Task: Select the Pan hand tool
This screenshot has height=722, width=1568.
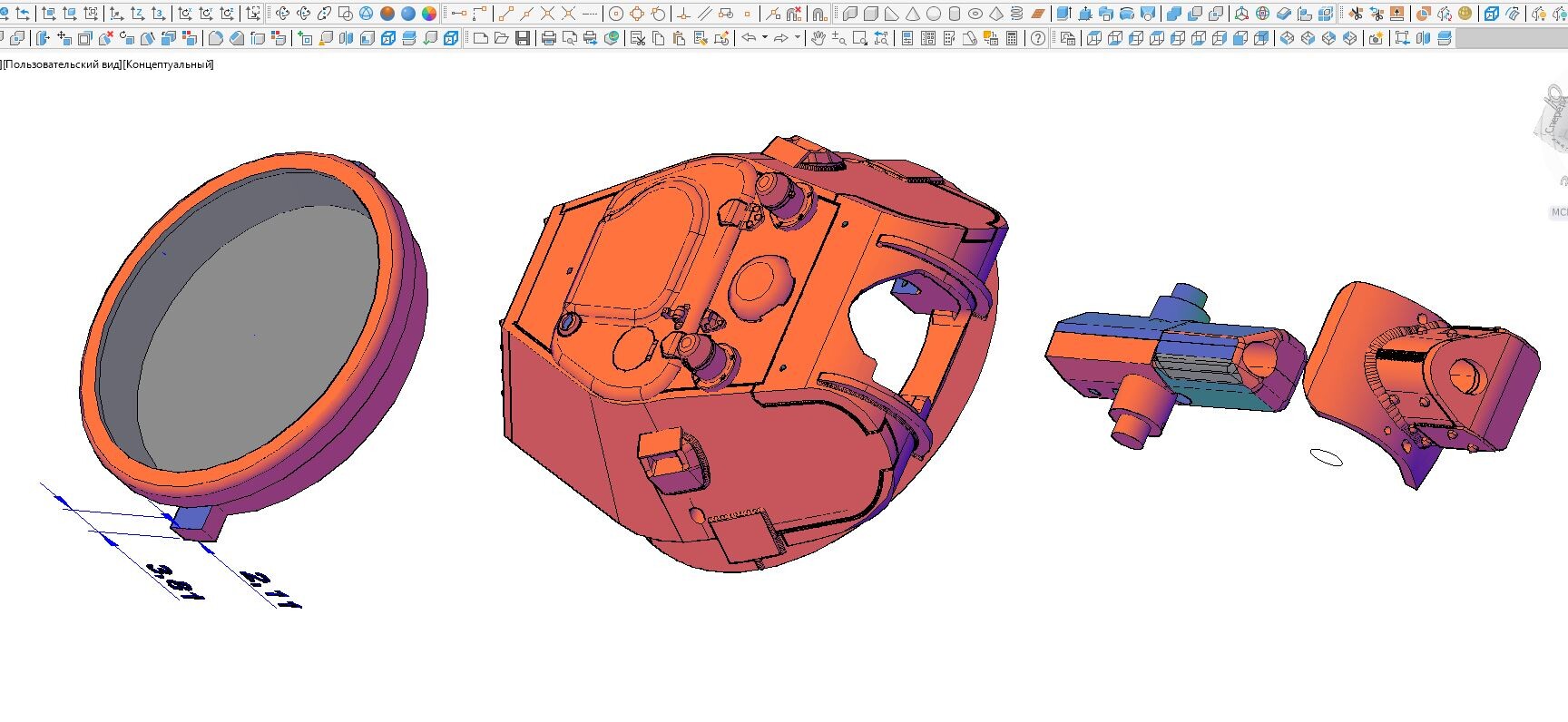Action: coord(818,38)
